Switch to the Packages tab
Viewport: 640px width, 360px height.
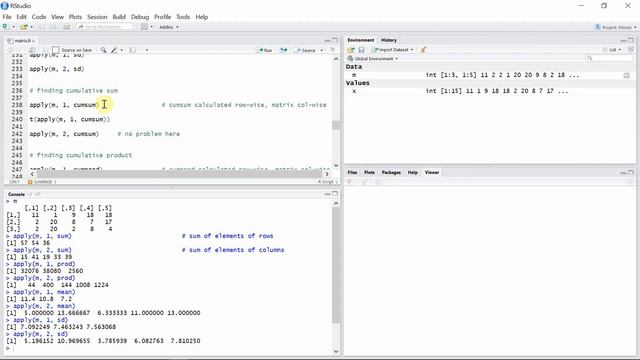coord(391,172)
